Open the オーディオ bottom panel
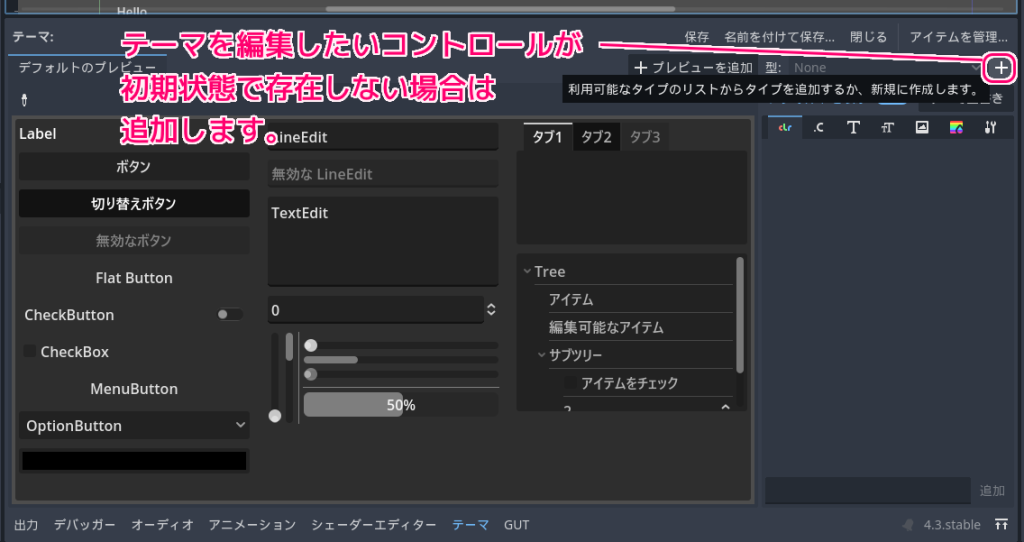 pos(163,524)
